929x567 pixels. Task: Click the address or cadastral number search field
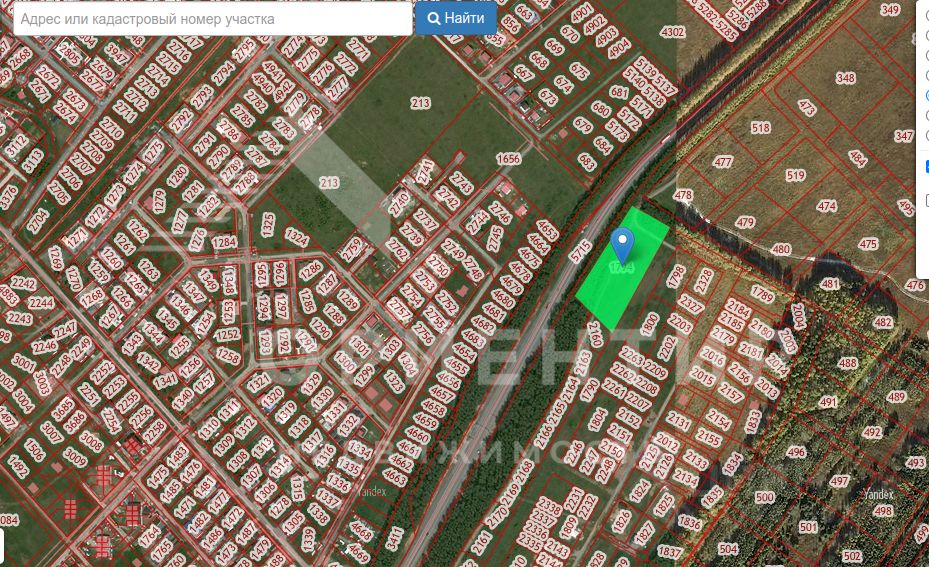coord(213,19)
